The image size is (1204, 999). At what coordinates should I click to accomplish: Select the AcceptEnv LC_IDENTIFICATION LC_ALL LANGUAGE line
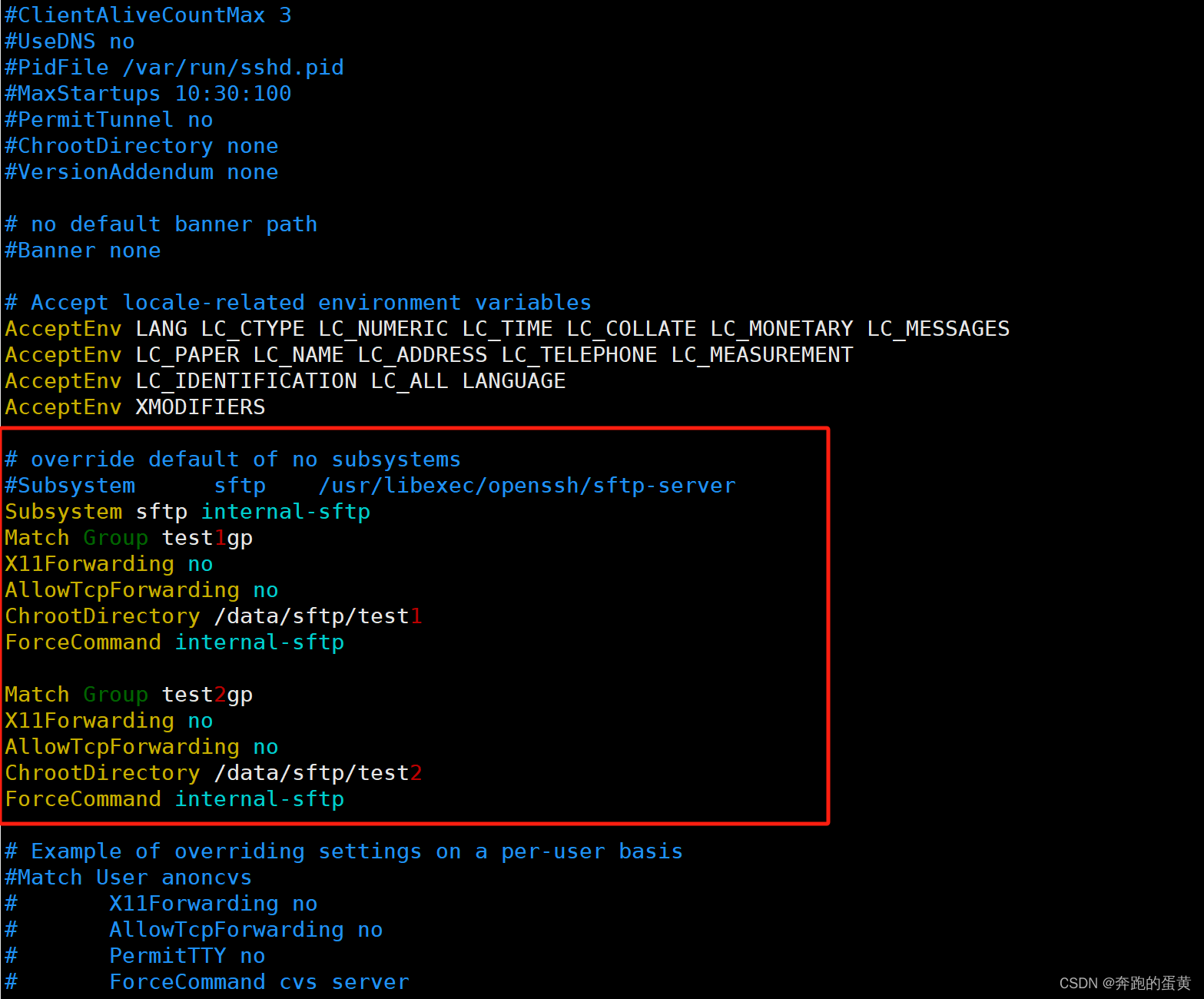284,380
